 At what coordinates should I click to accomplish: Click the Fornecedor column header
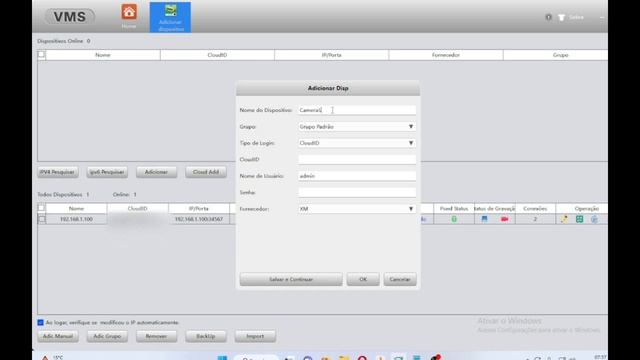pos(446,55)
